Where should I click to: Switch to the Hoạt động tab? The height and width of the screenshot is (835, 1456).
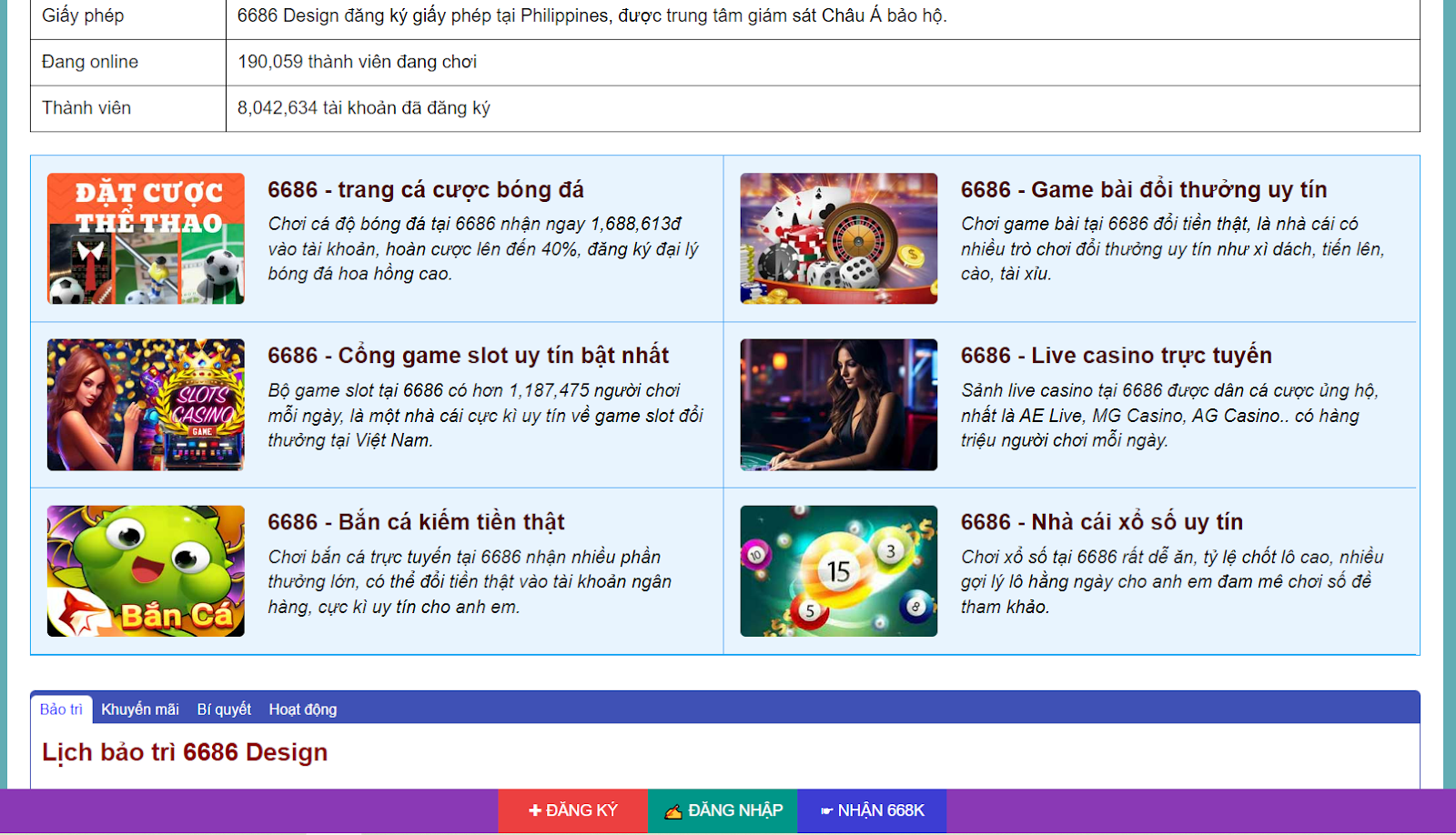[303, 709]
